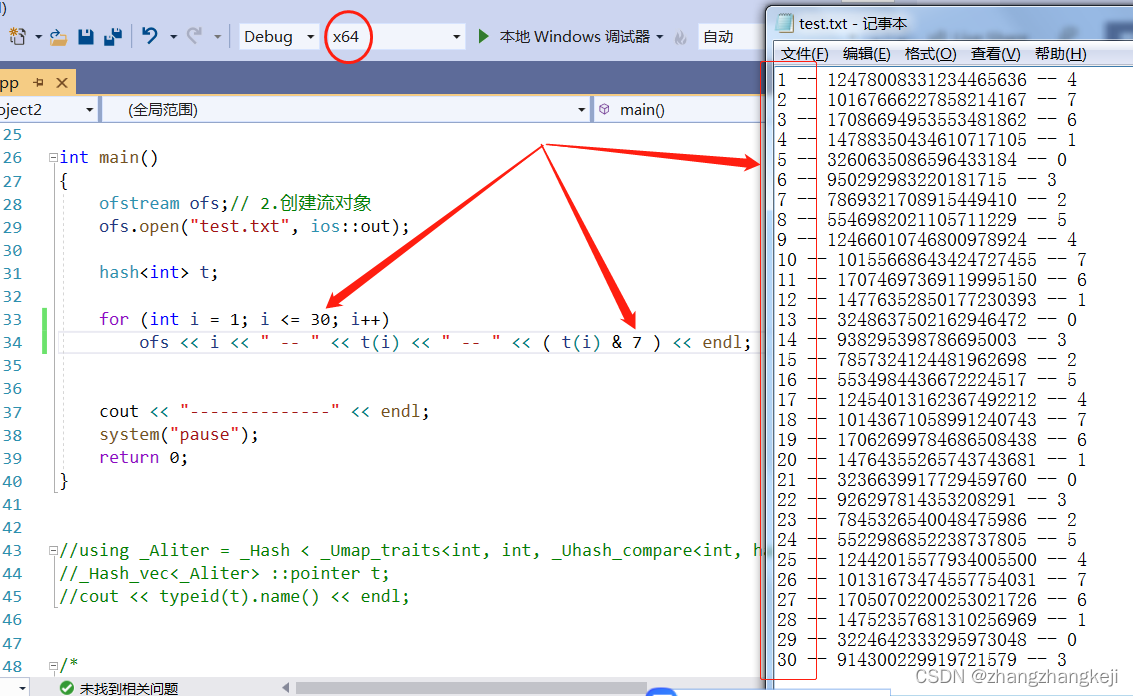
Task: Collapse the main() function code block
Action: point(52,157)
